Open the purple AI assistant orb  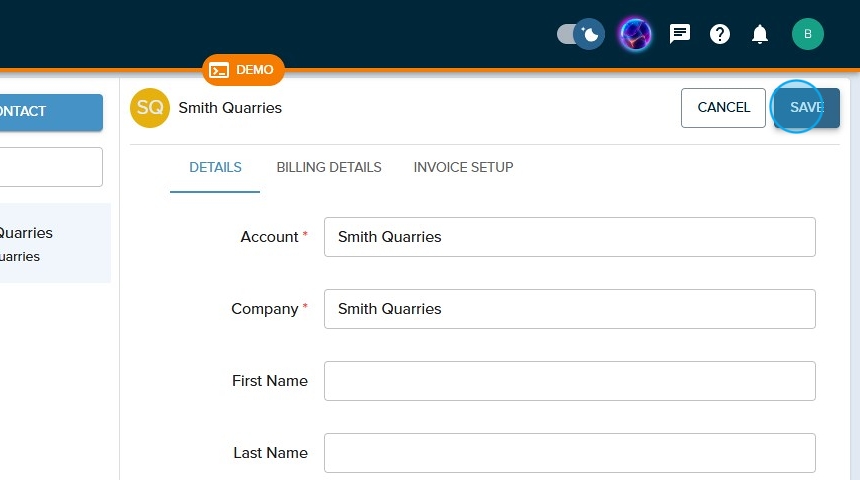(x=635, y=35)
